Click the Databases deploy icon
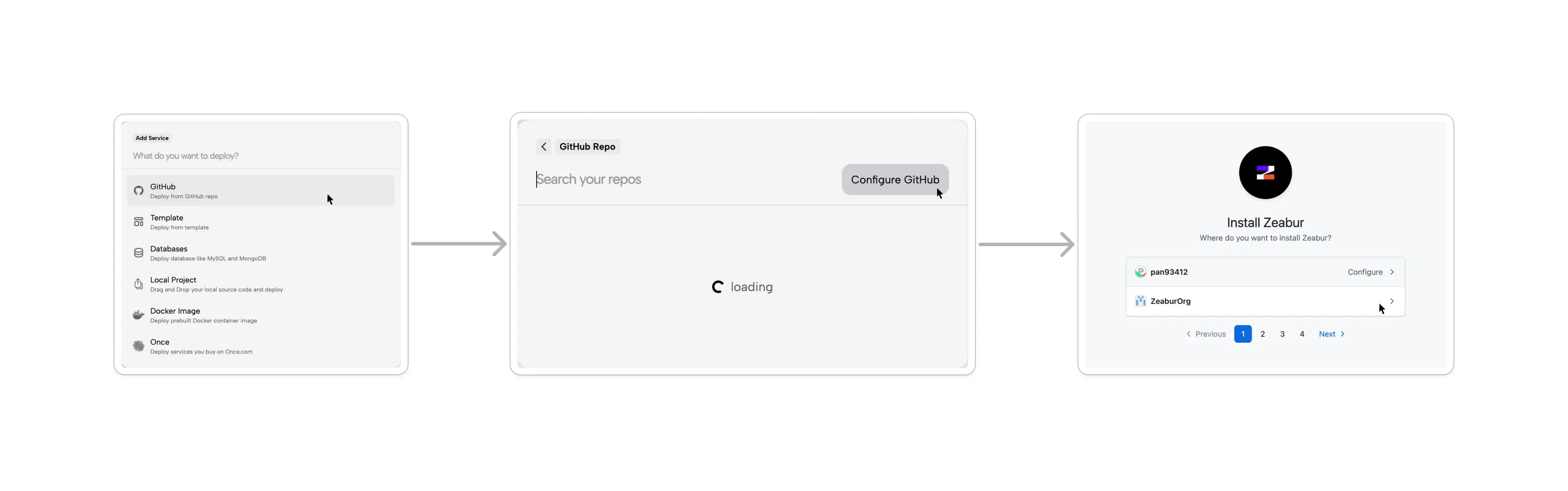This screenshot has width=1568, height=491. pos(139,252)
